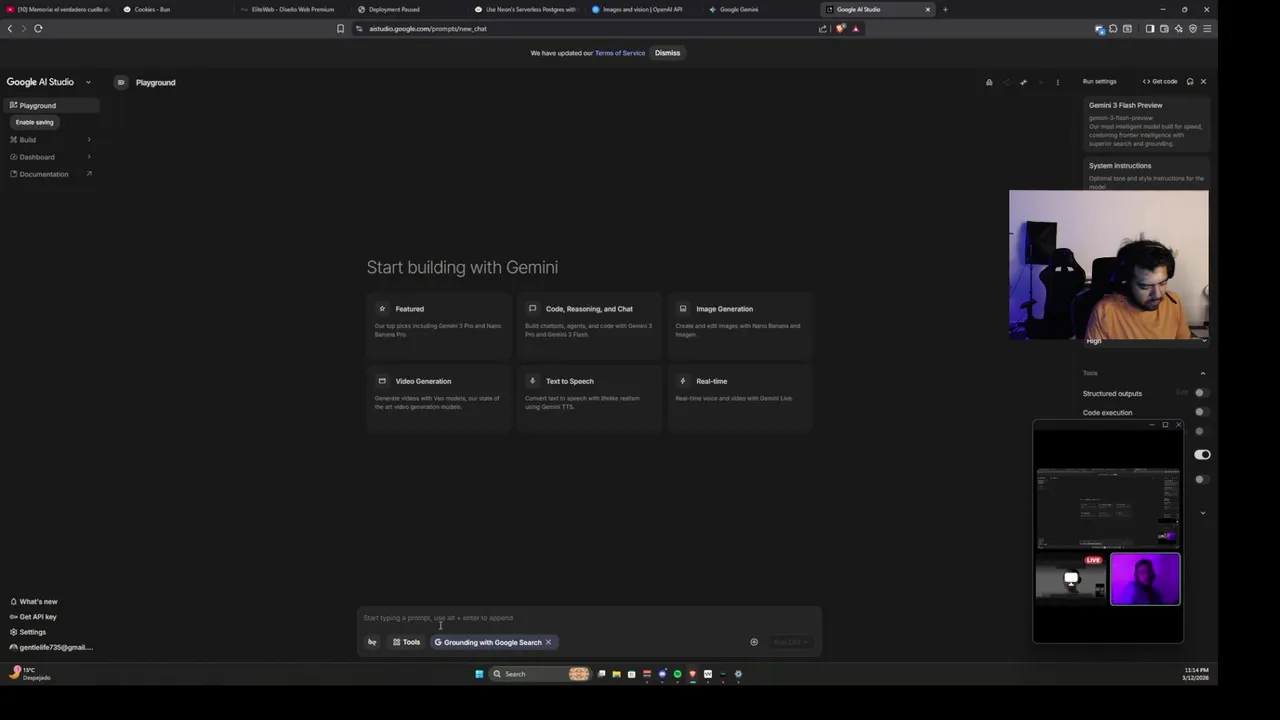
Task: Toggle the Code execution switch
Action: tap(1201, 412)
